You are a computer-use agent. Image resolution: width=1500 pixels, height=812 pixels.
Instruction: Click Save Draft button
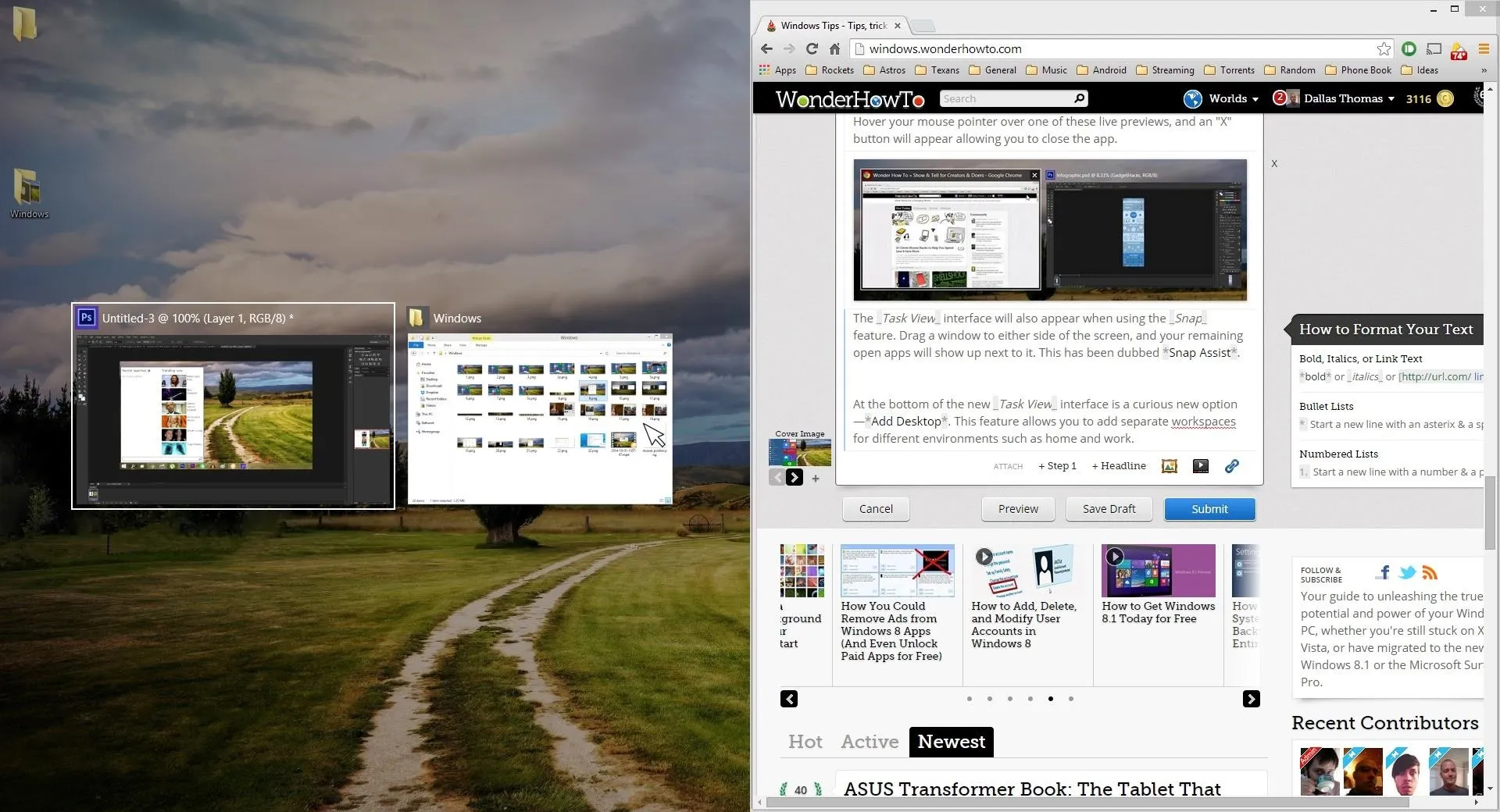[x=1109, y=509]
